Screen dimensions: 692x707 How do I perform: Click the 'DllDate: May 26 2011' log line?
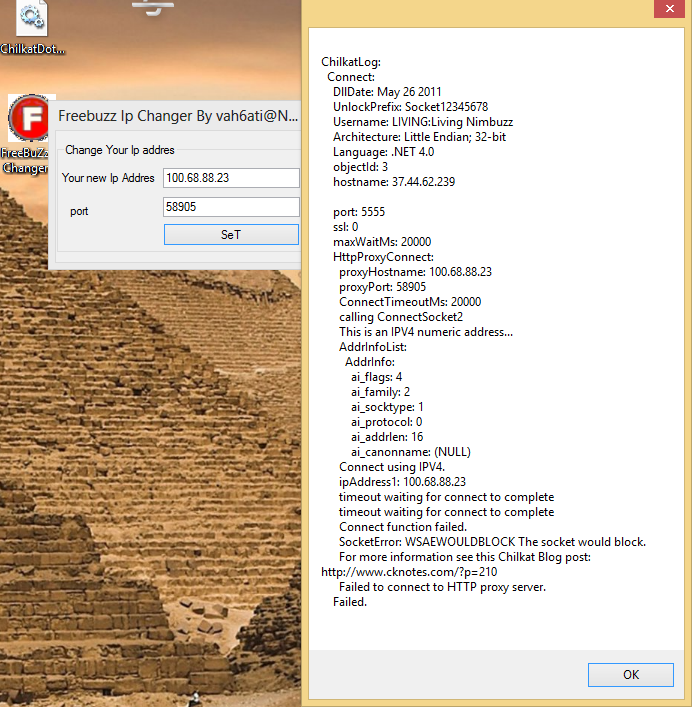pyautogui.click(x=387, y=92)
